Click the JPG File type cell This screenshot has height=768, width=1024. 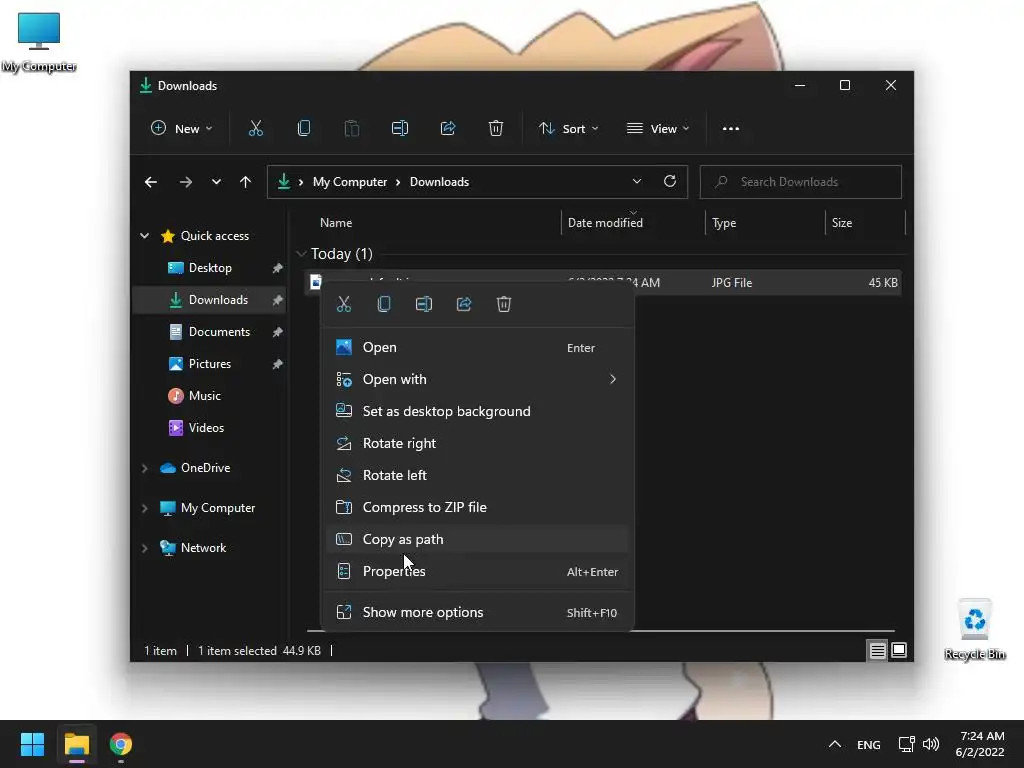(731, 283)
